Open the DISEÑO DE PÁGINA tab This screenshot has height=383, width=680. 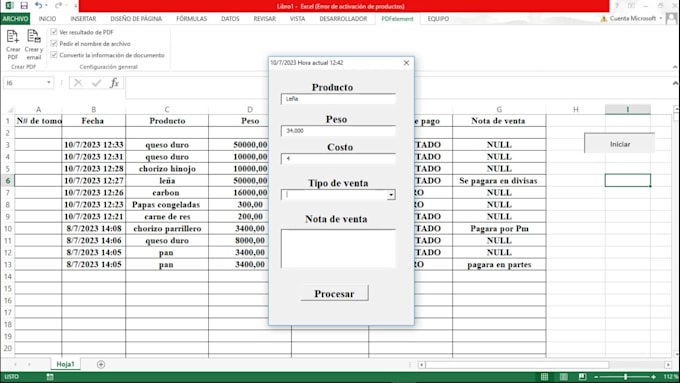click(x=136, y=19)
